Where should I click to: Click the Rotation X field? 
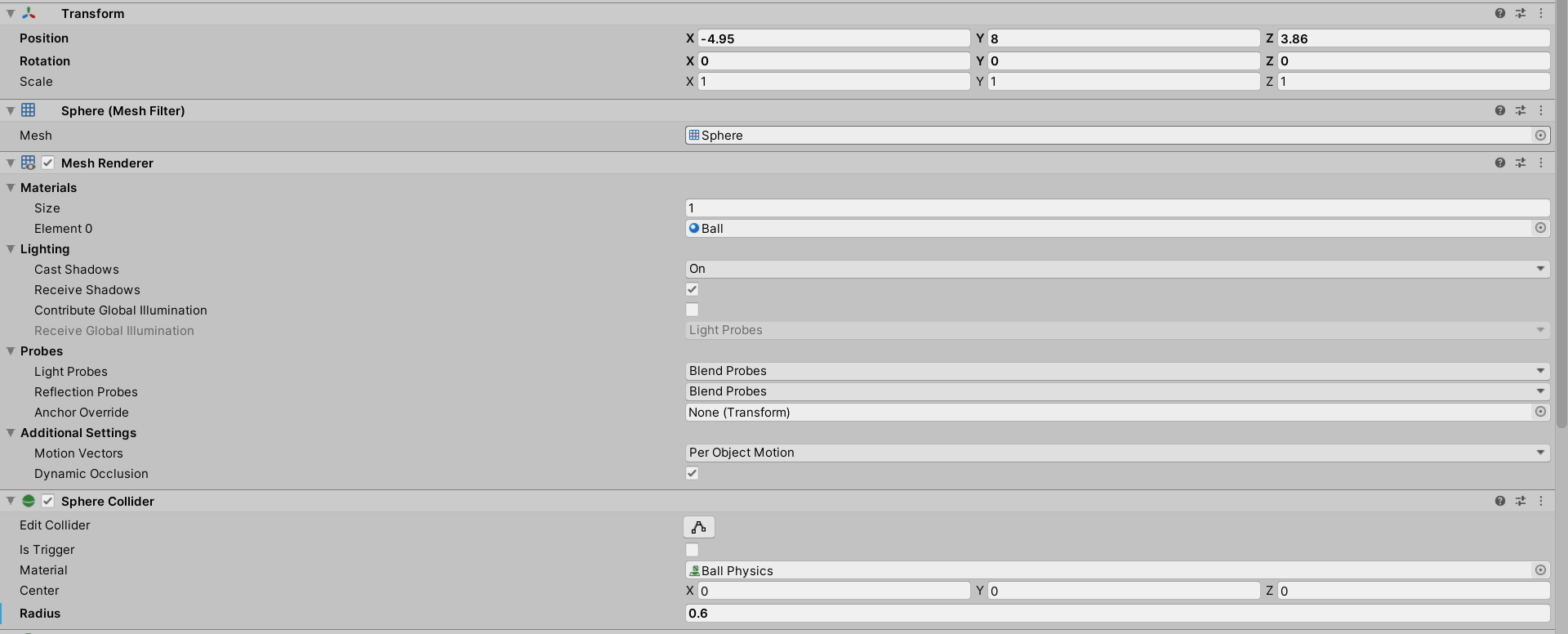click(834, 60)
